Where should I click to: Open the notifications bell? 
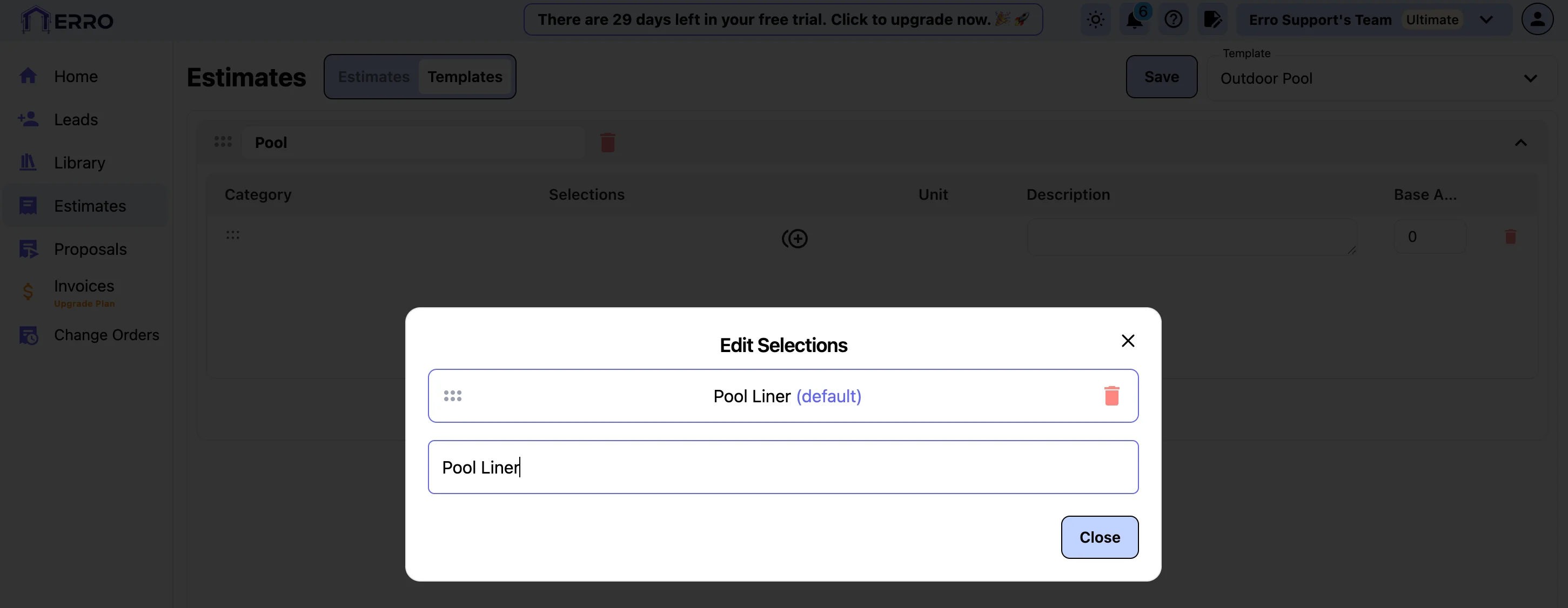point(1134,19)
